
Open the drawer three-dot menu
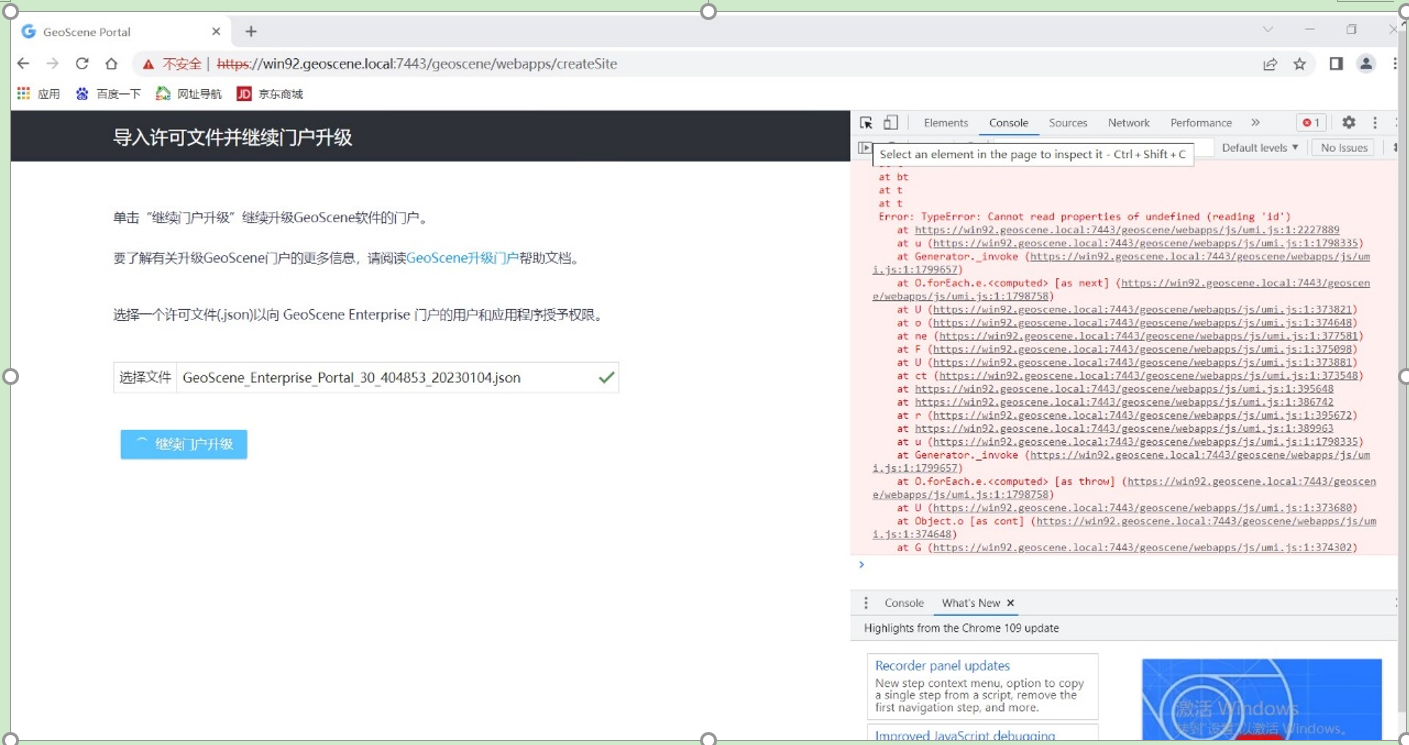point(866,603)
